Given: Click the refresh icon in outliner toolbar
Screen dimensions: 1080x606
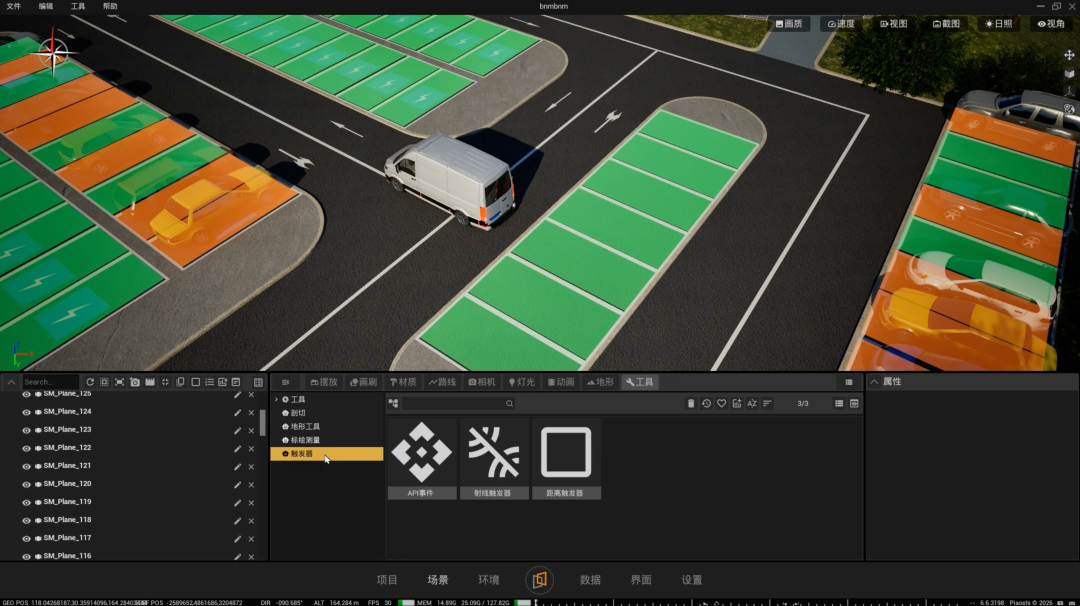Looking at the screenshot, I should [90, 382].
